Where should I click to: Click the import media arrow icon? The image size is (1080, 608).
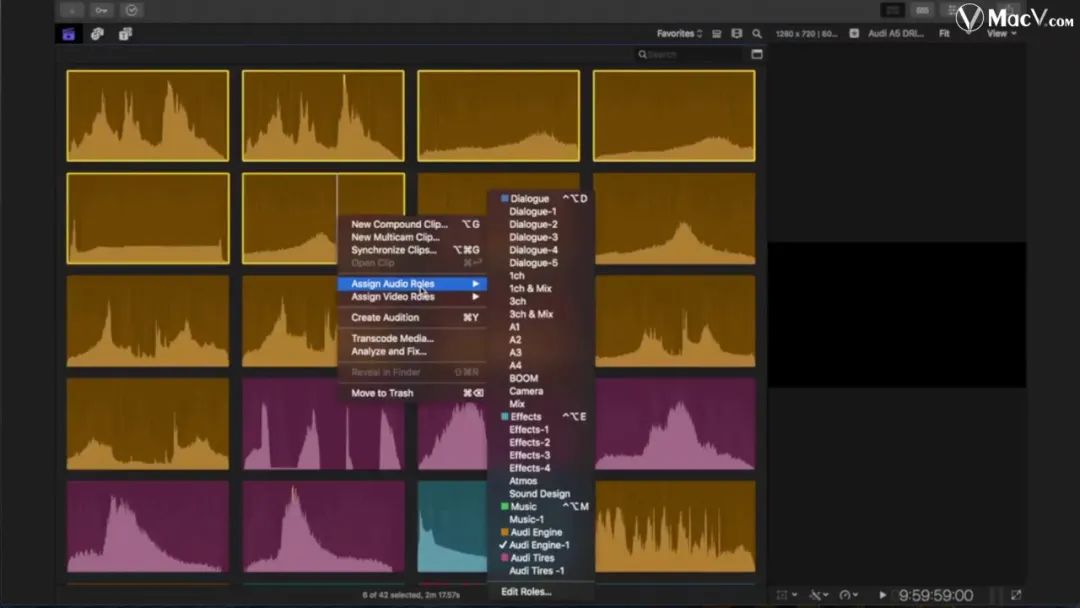pyautogui.click(x=72, y=10)
